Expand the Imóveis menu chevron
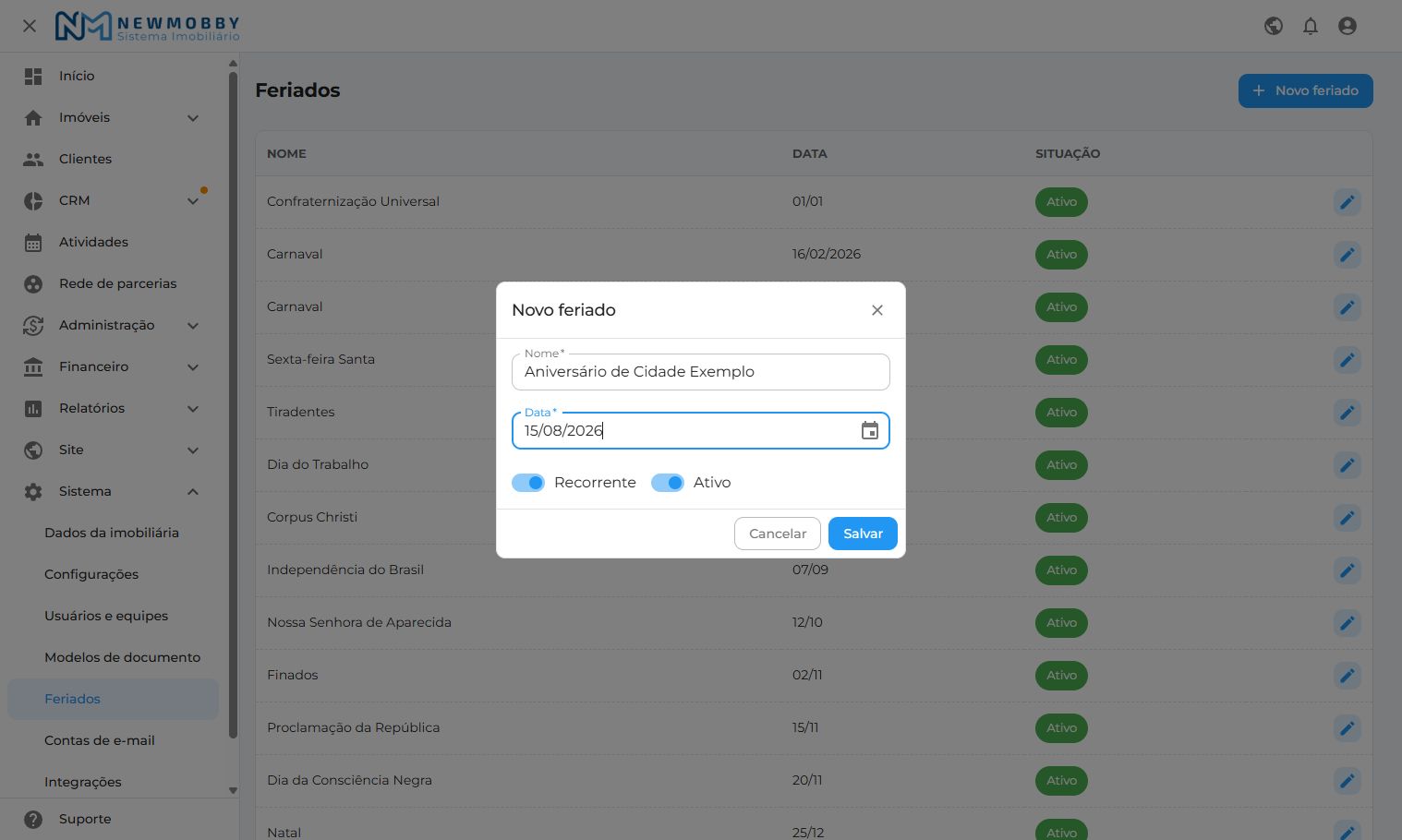Image resolution: width=1402 pixels, height=840 pixels. coord(193,118)
